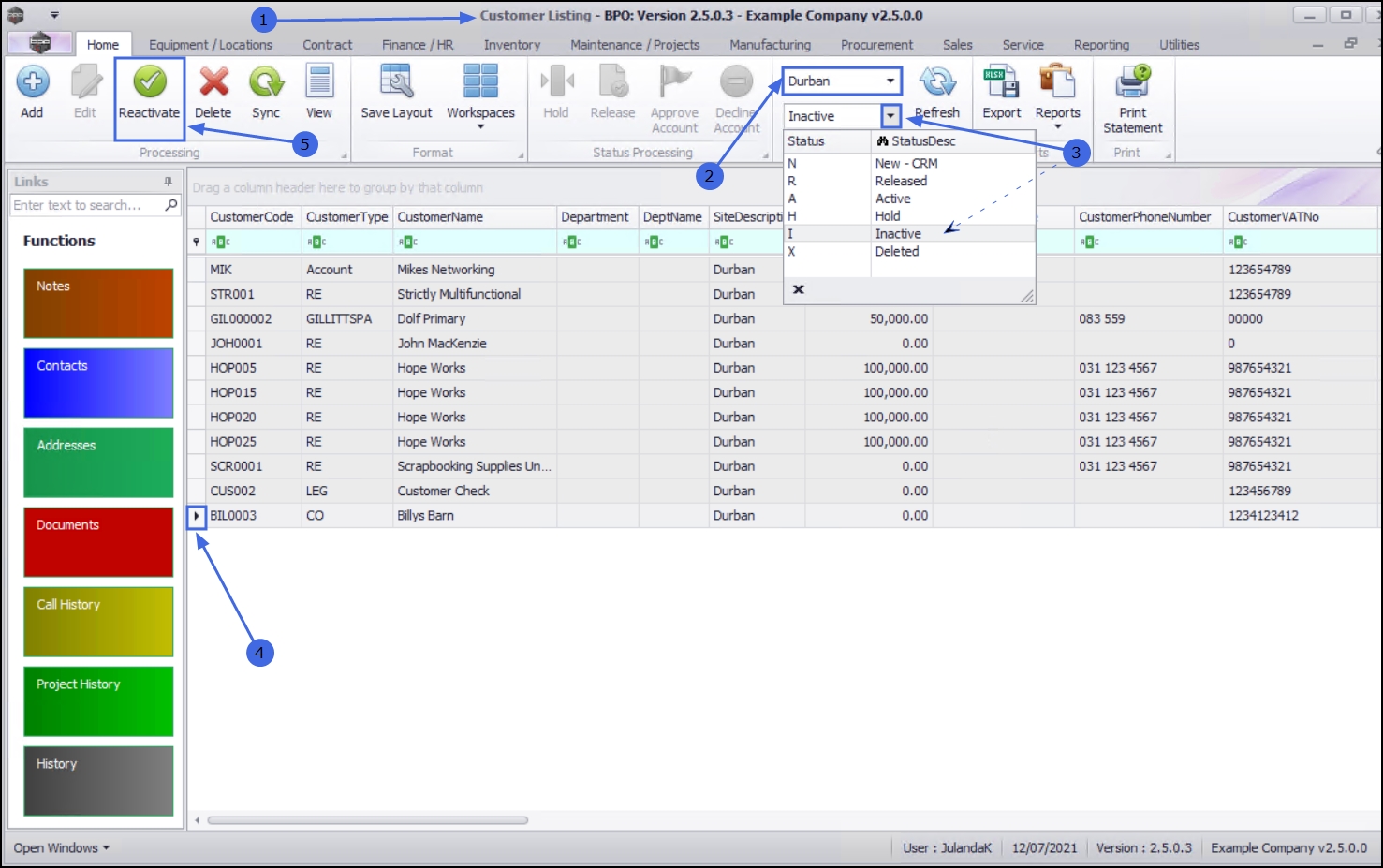This screenshot has height=868, width=1383.
Task: Open the Equipment / Locations tab
Action: click(x=211, y=44)
